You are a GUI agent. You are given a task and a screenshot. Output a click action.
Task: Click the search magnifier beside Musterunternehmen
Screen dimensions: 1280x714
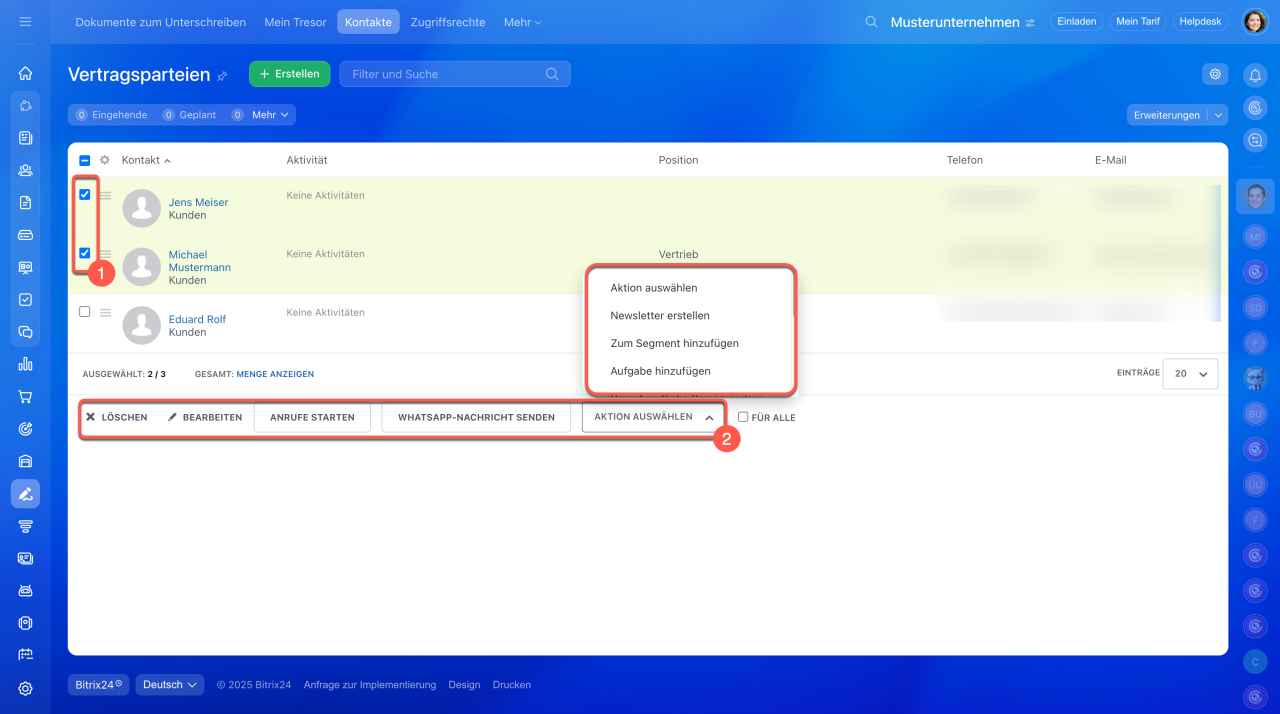coord(871,22)
